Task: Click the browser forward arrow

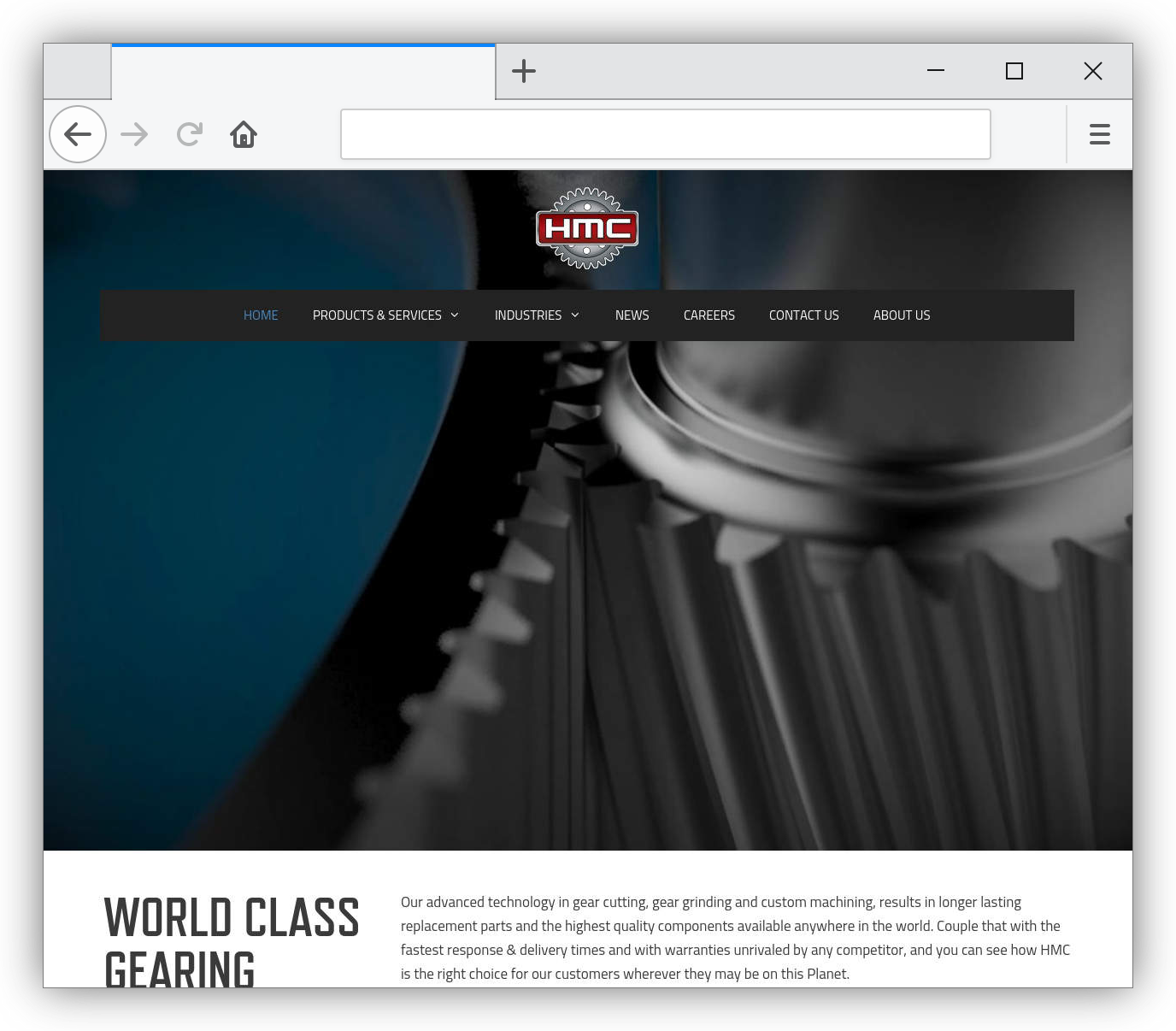Action: coord(134,134)
